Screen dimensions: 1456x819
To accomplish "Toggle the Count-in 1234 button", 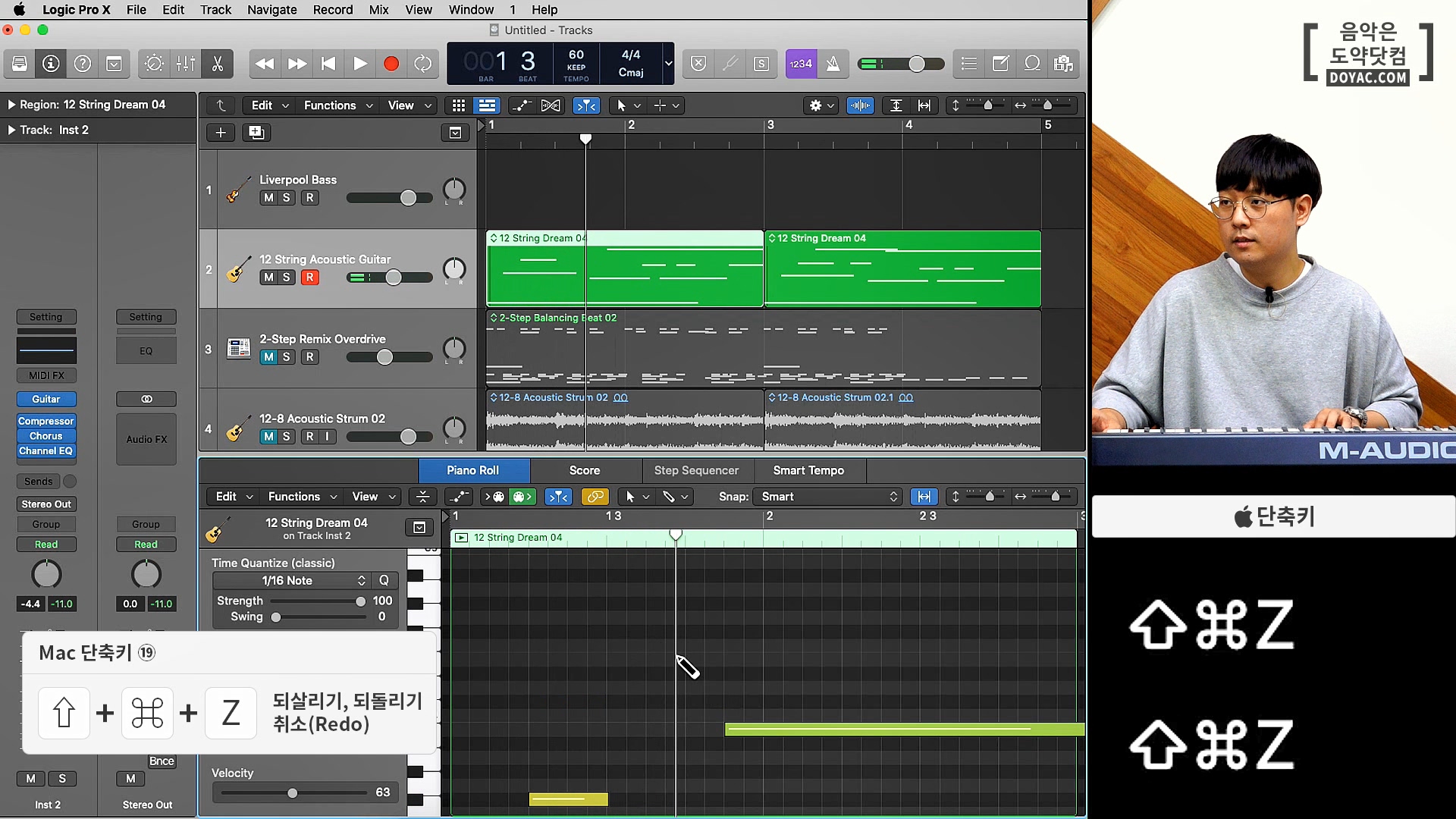I will pyautogui.click(x=801, y=64).
